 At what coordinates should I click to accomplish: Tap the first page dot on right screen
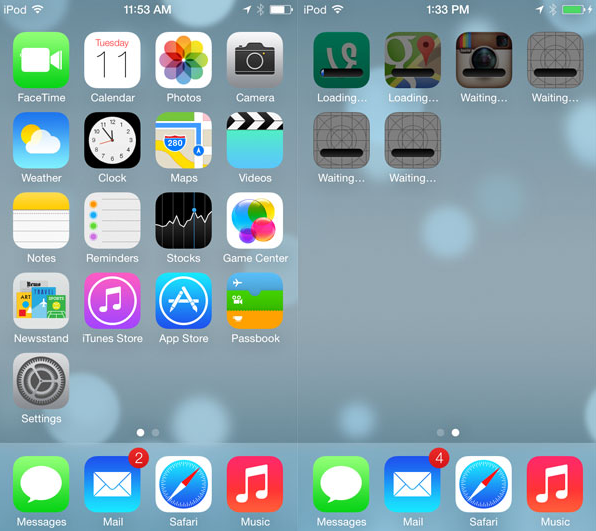441,433
